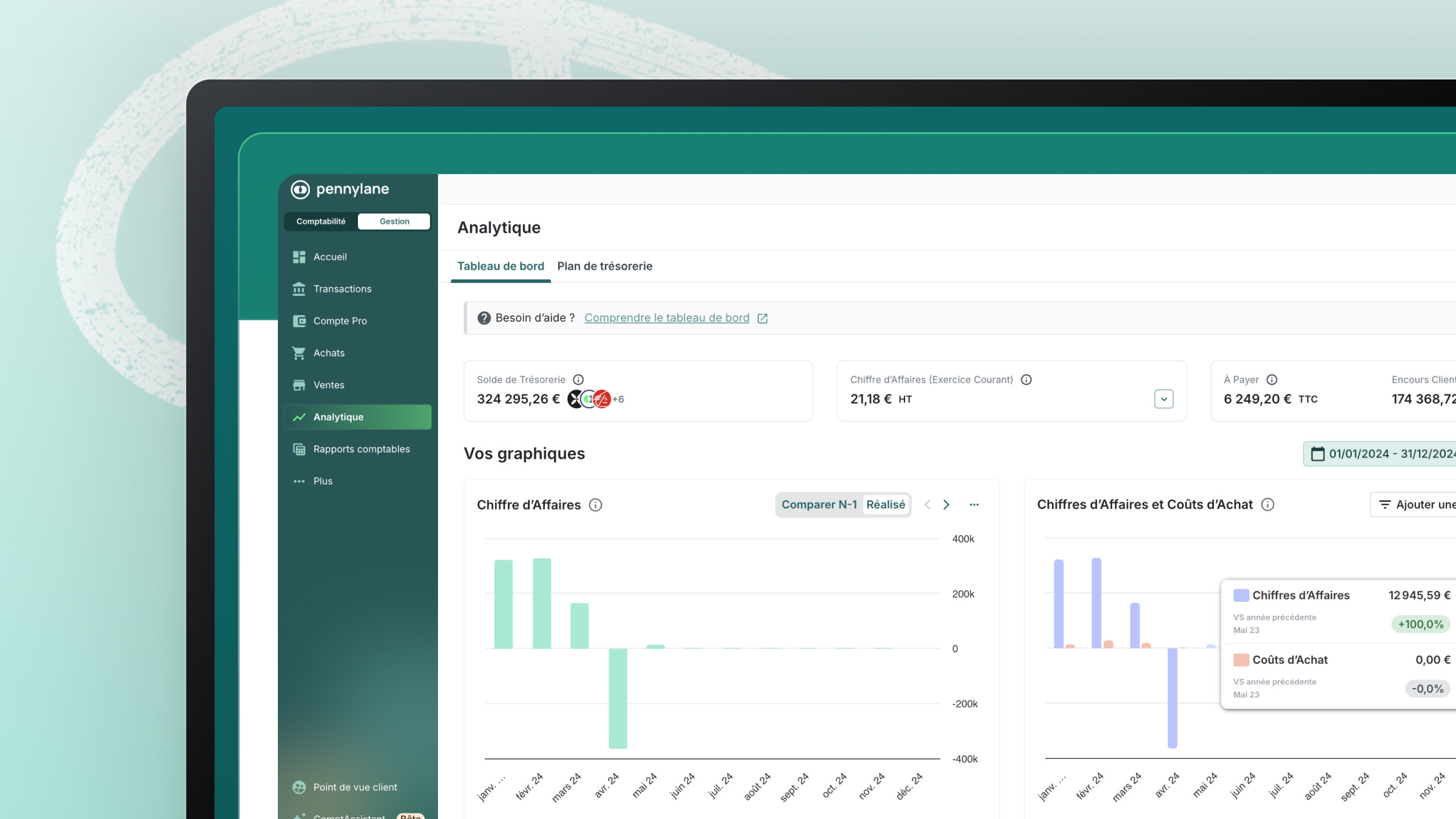Select the Tableau de bord tab
Image resolution: width=1456 pixels, height=819 pixels.
pos(500,266)
